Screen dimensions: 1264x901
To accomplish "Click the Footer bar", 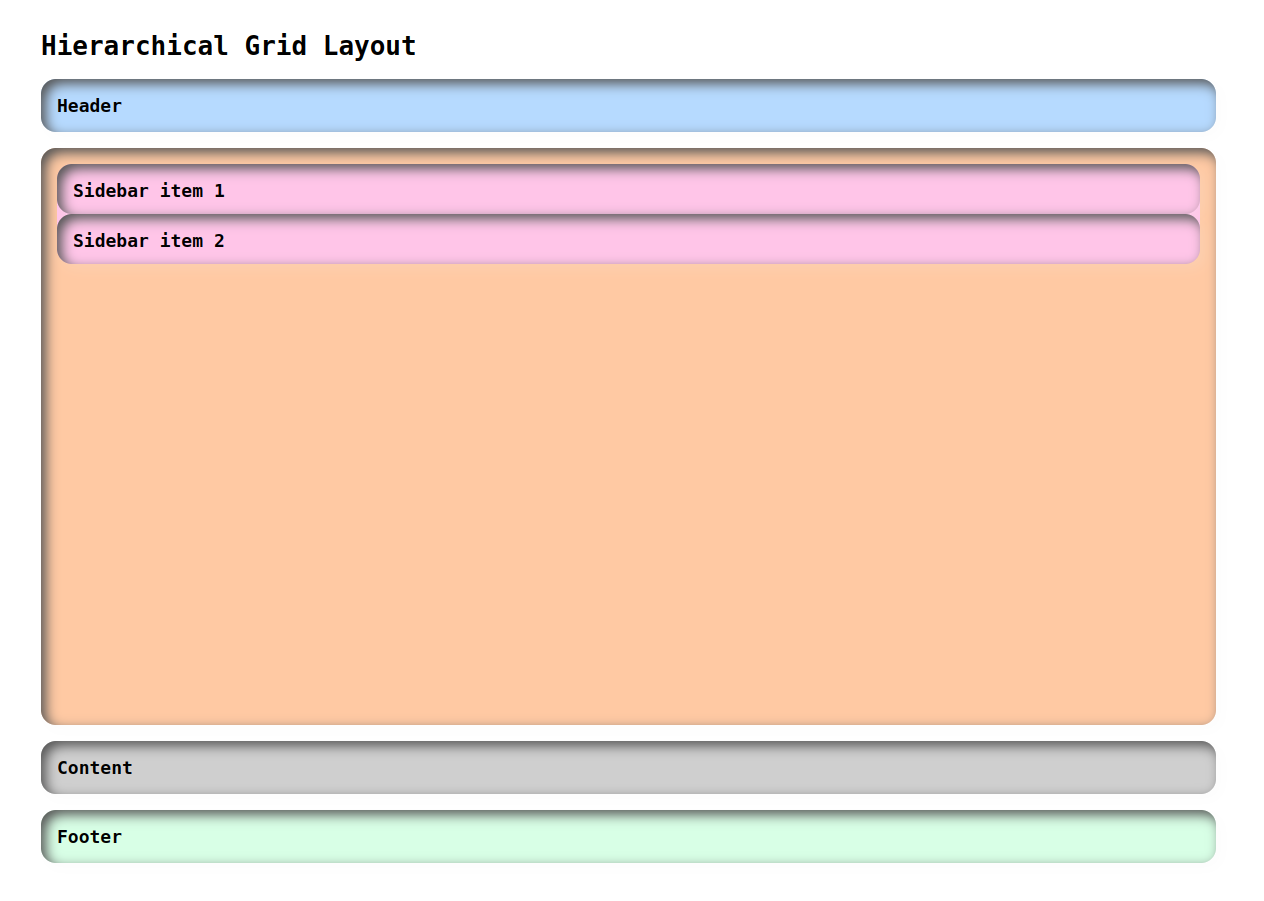I will (x=628, y=836).
